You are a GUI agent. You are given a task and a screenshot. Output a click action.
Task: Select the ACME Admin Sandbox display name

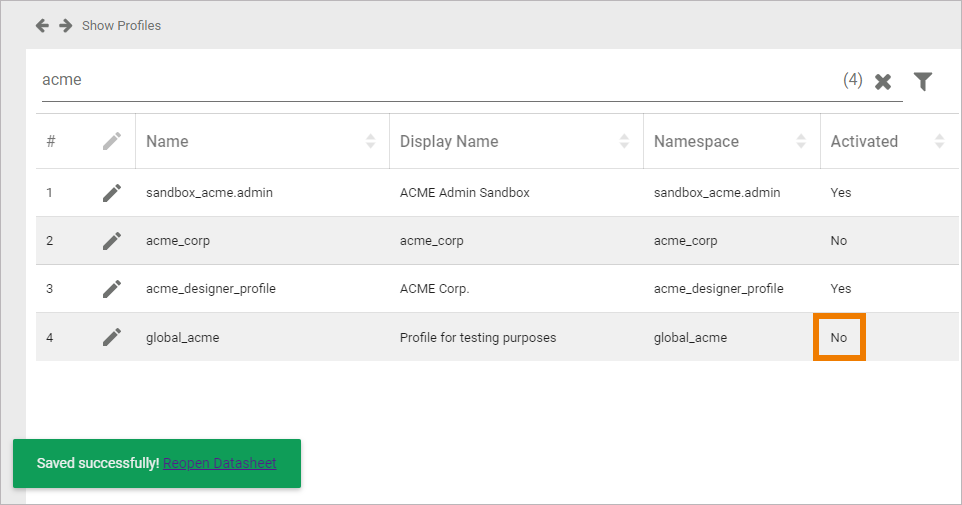pos(464,193)
